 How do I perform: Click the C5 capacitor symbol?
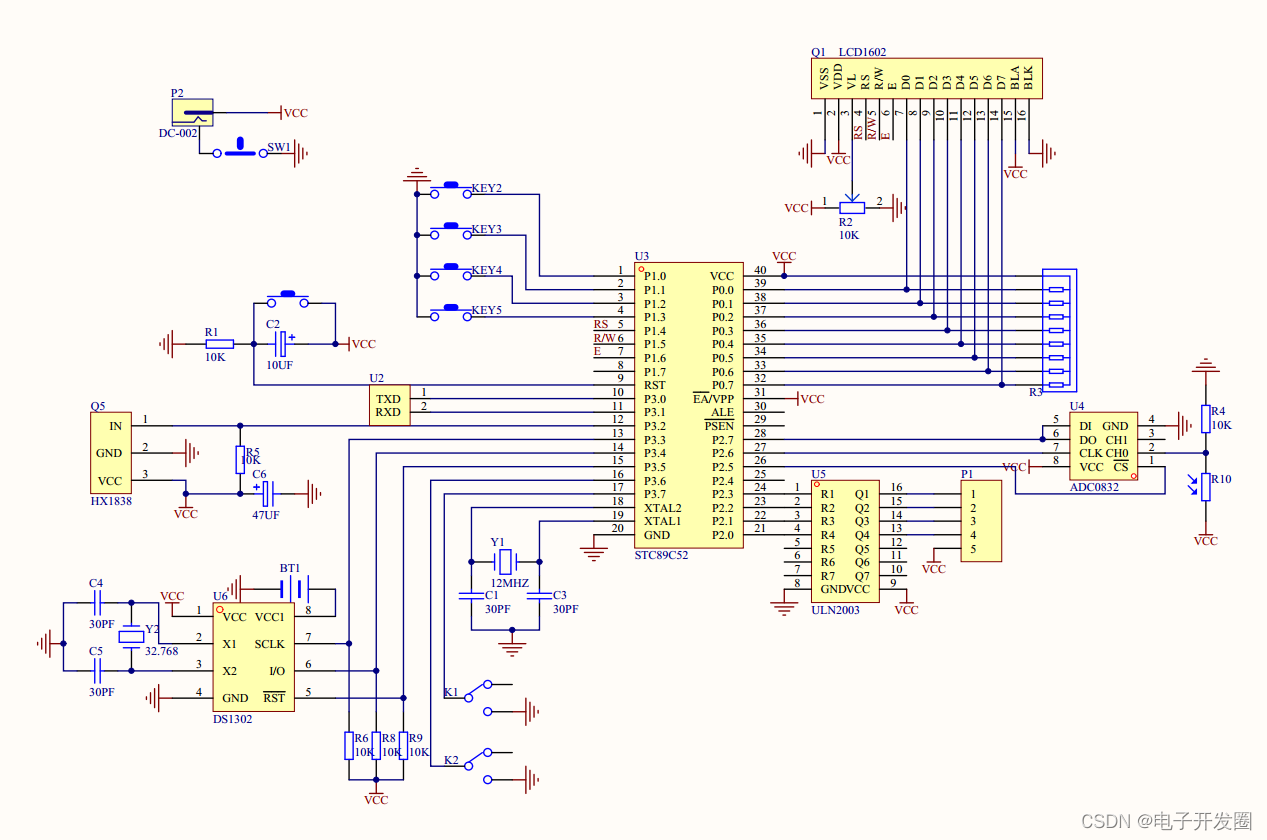pyautogui.click(x=97, y=671)
